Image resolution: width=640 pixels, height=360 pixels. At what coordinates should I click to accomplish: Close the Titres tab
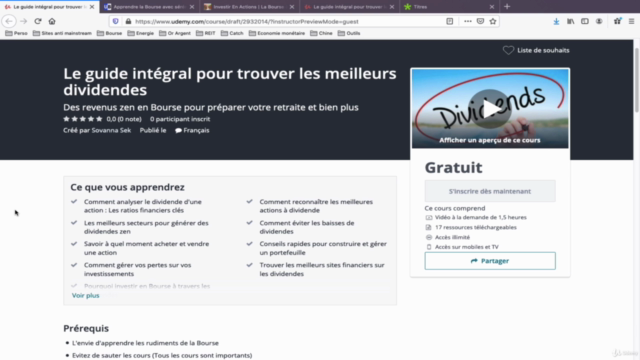(492, 7)
